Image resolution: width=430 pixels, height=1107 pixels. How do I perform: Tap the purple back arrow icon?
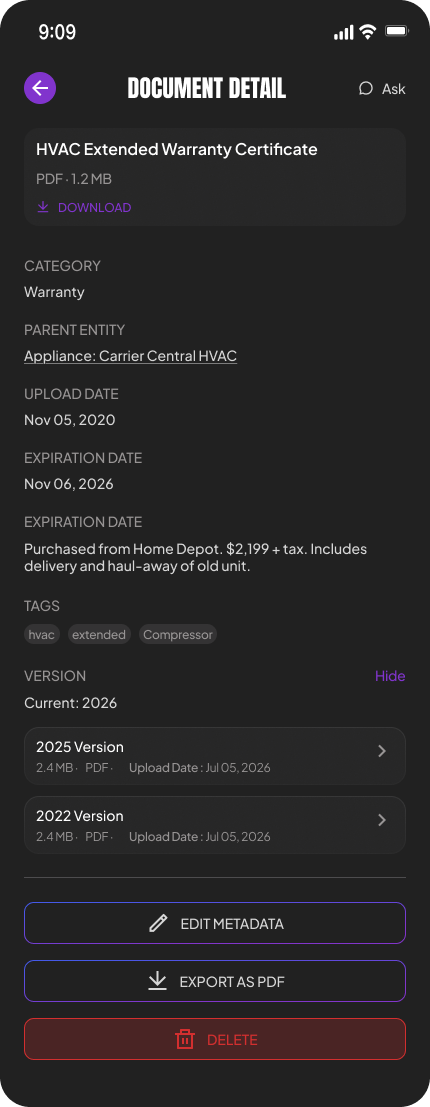tap(40, 88)
